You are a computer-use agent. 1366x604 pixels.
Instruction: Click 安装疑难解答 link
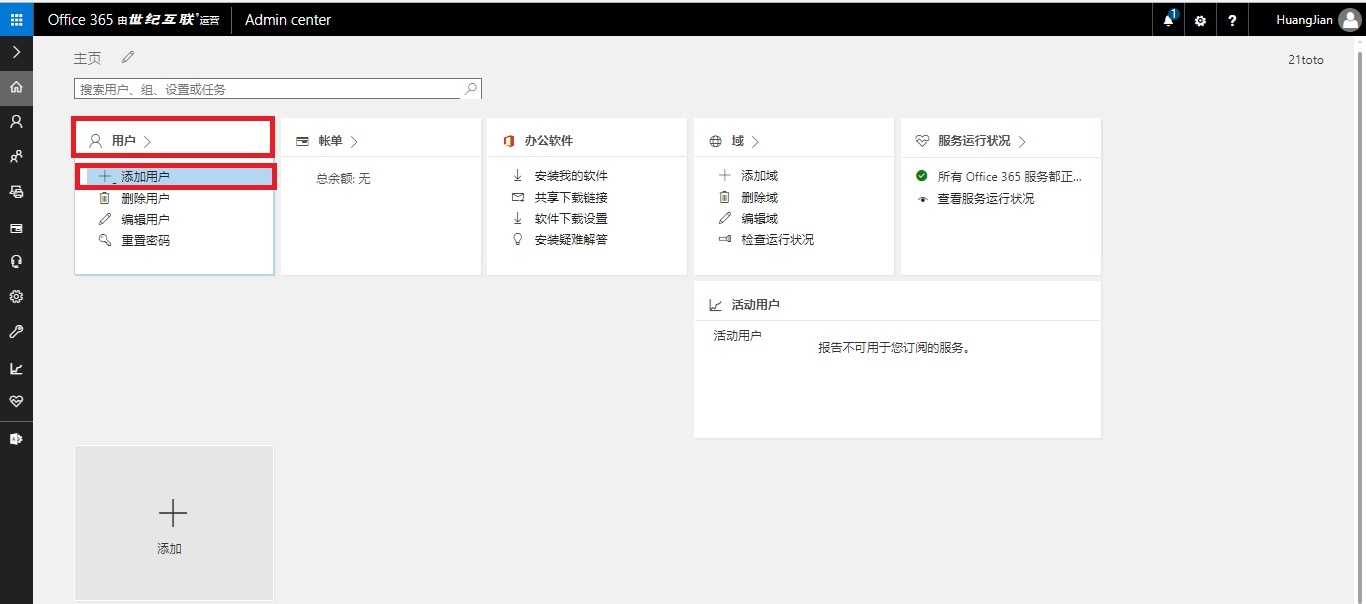coord(571,239)
